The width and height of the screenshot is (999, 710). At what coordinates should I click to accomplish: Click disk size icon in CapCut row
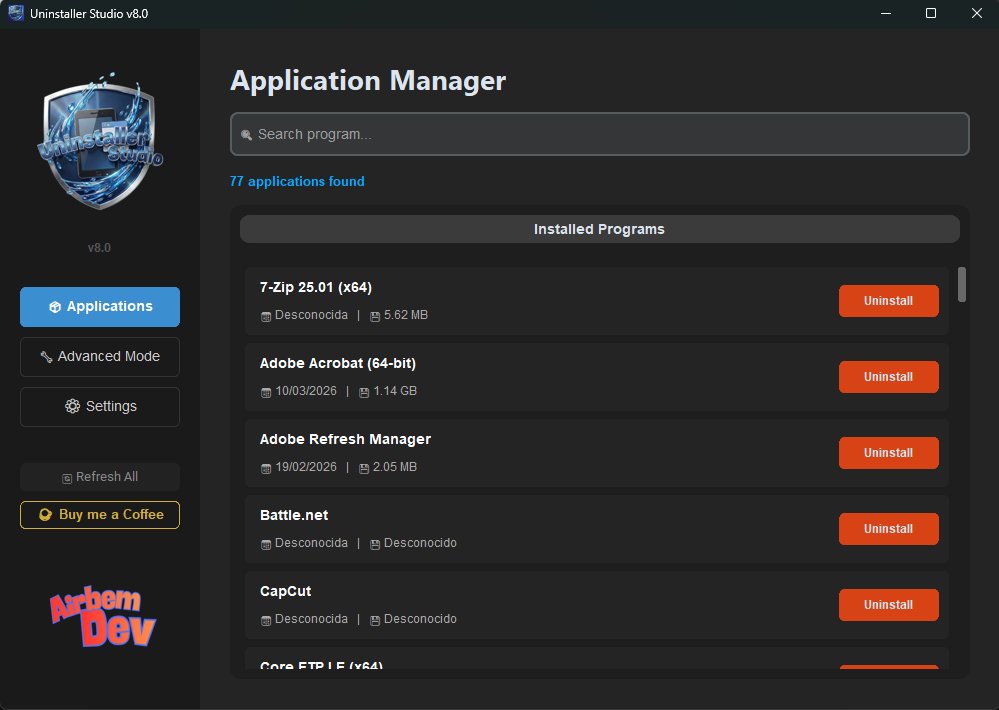[x=375, y=619]
